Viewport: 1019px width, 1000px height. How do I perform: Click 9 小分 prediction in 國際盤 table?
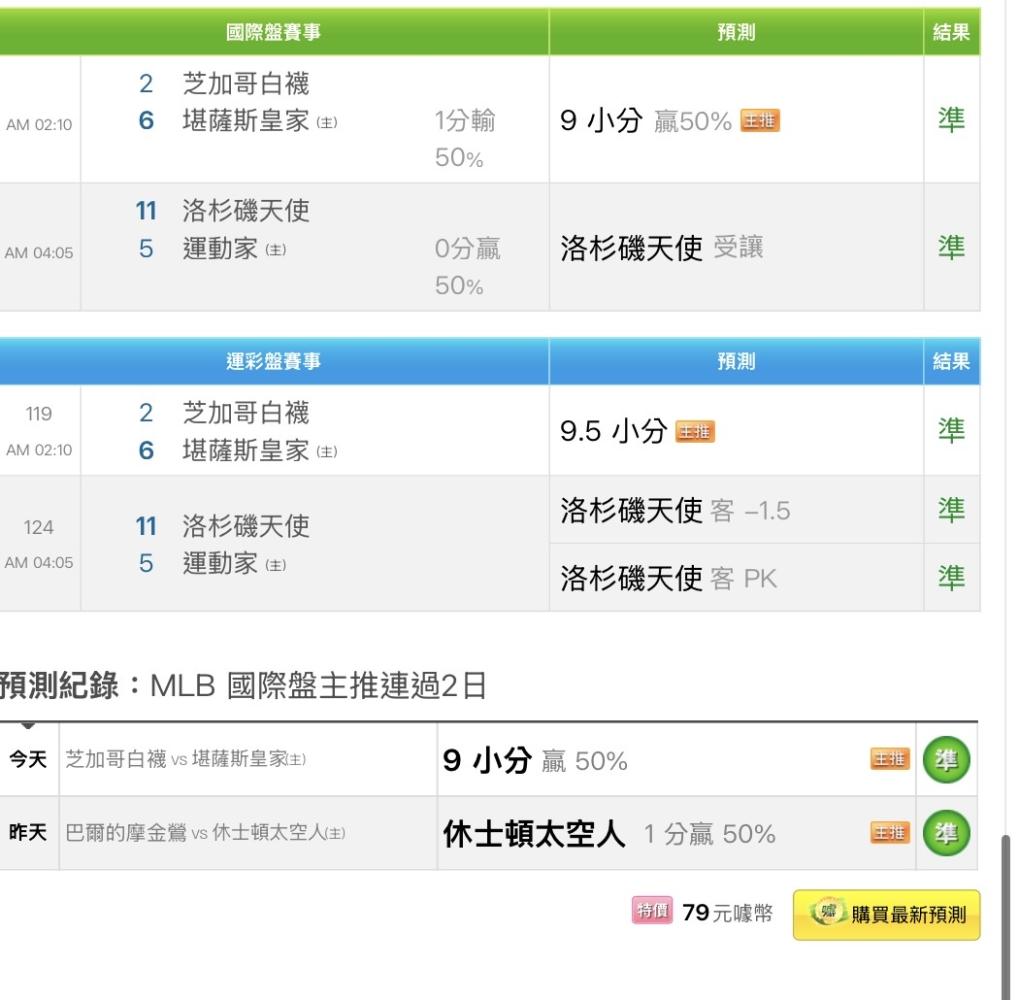click(x=601, y=120)
